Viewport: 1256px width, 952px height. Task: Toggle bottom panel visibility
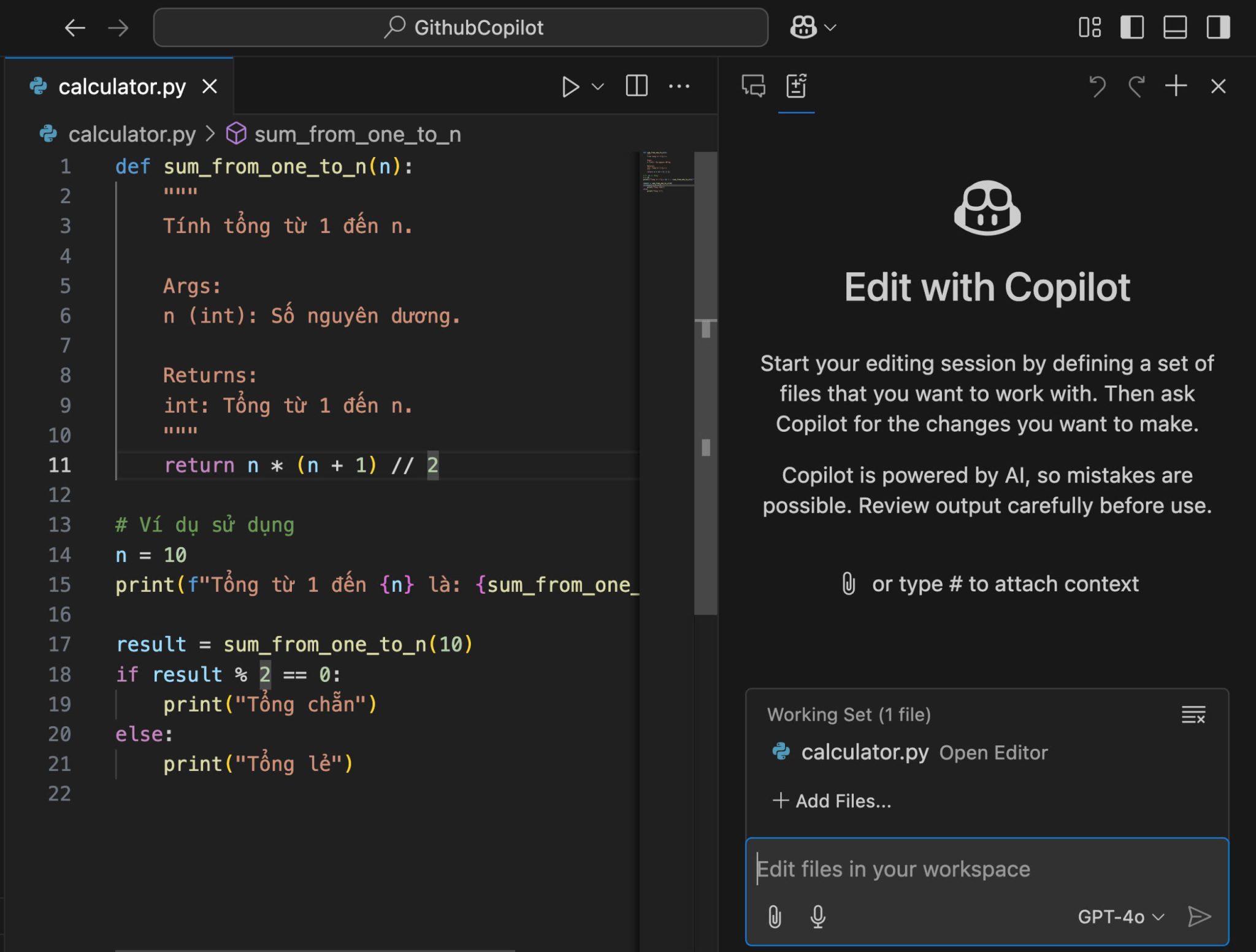[1174, 28]
